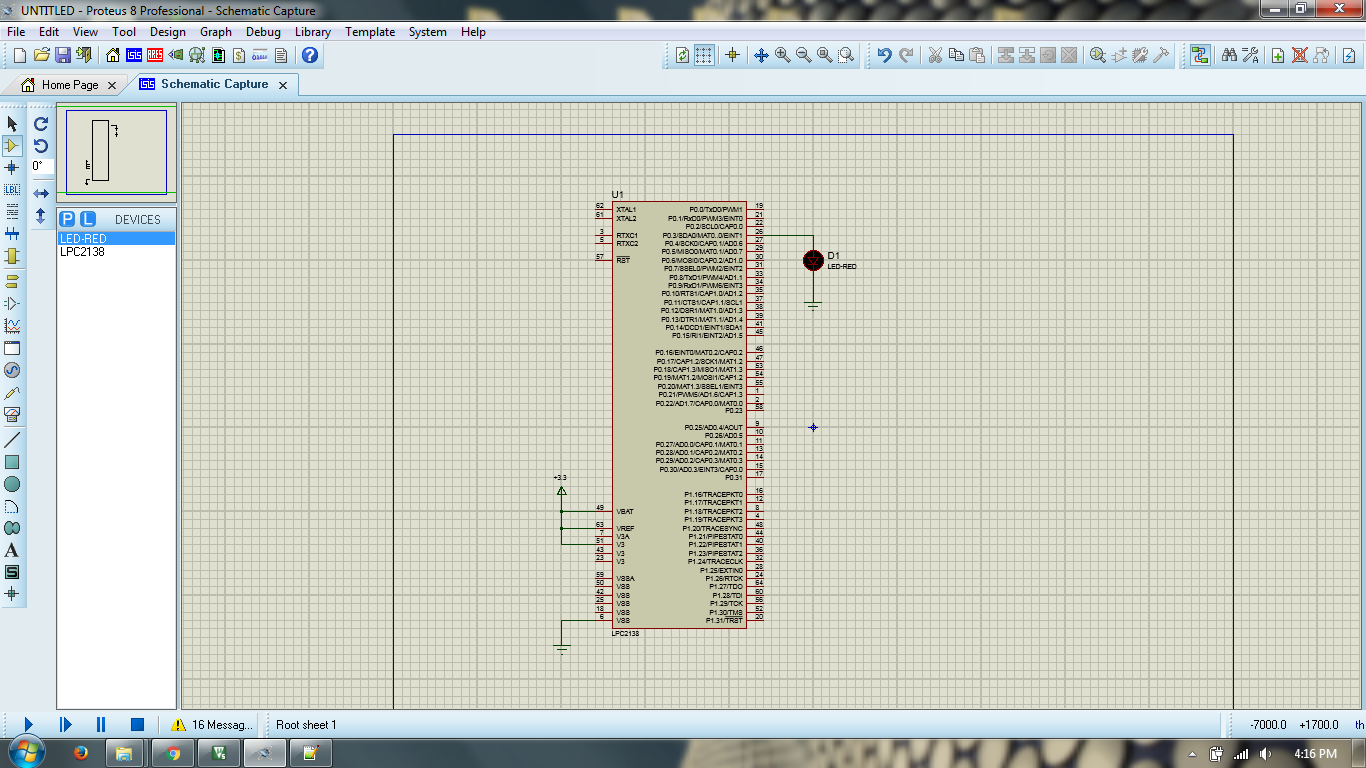Undo the last action
The width and height of the screenshot is (1366, 768).
(884, 55)
